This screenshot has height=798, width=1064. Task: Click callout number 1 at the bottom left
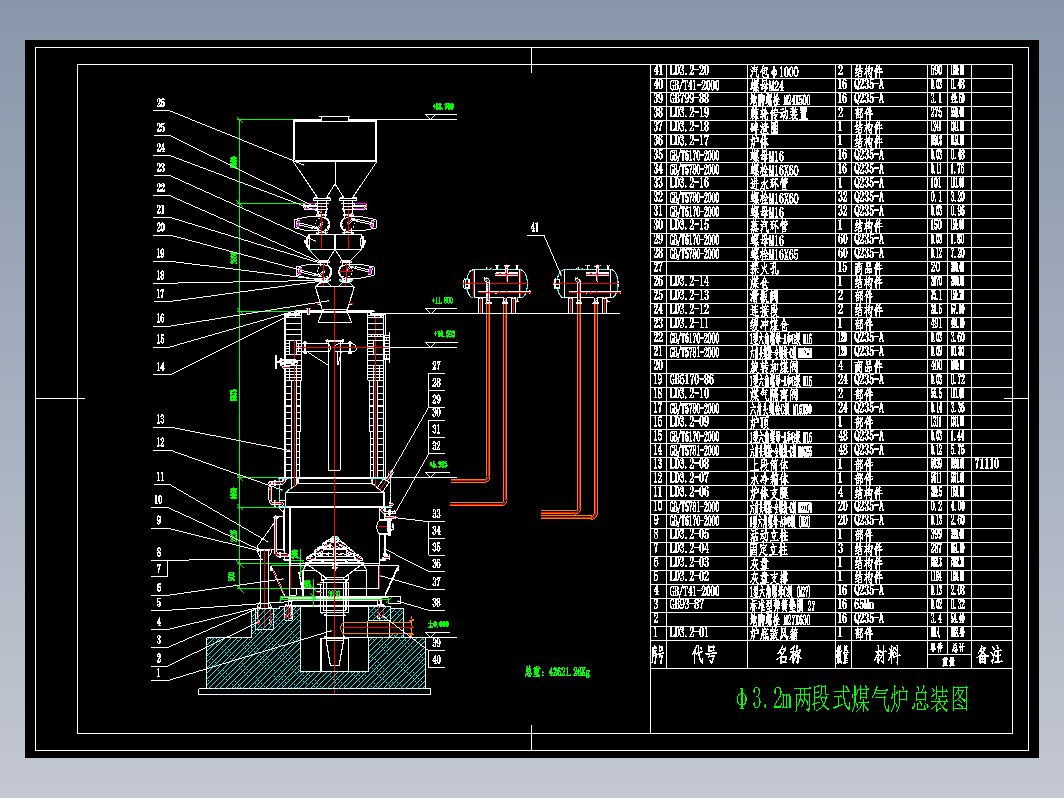tap(159, 673)
